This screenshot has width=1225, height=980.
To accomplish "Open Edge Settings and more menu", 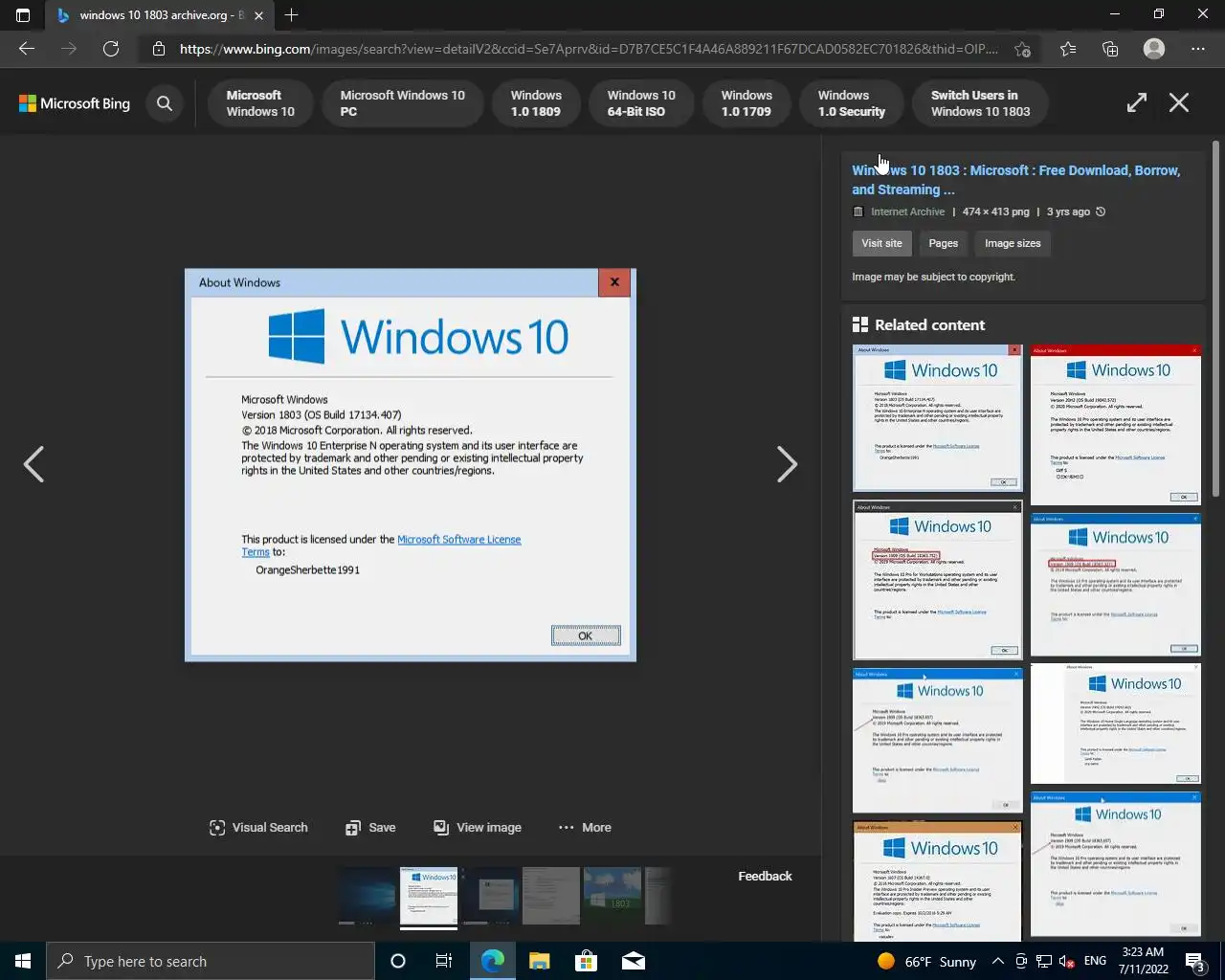I will (1198, 49).
